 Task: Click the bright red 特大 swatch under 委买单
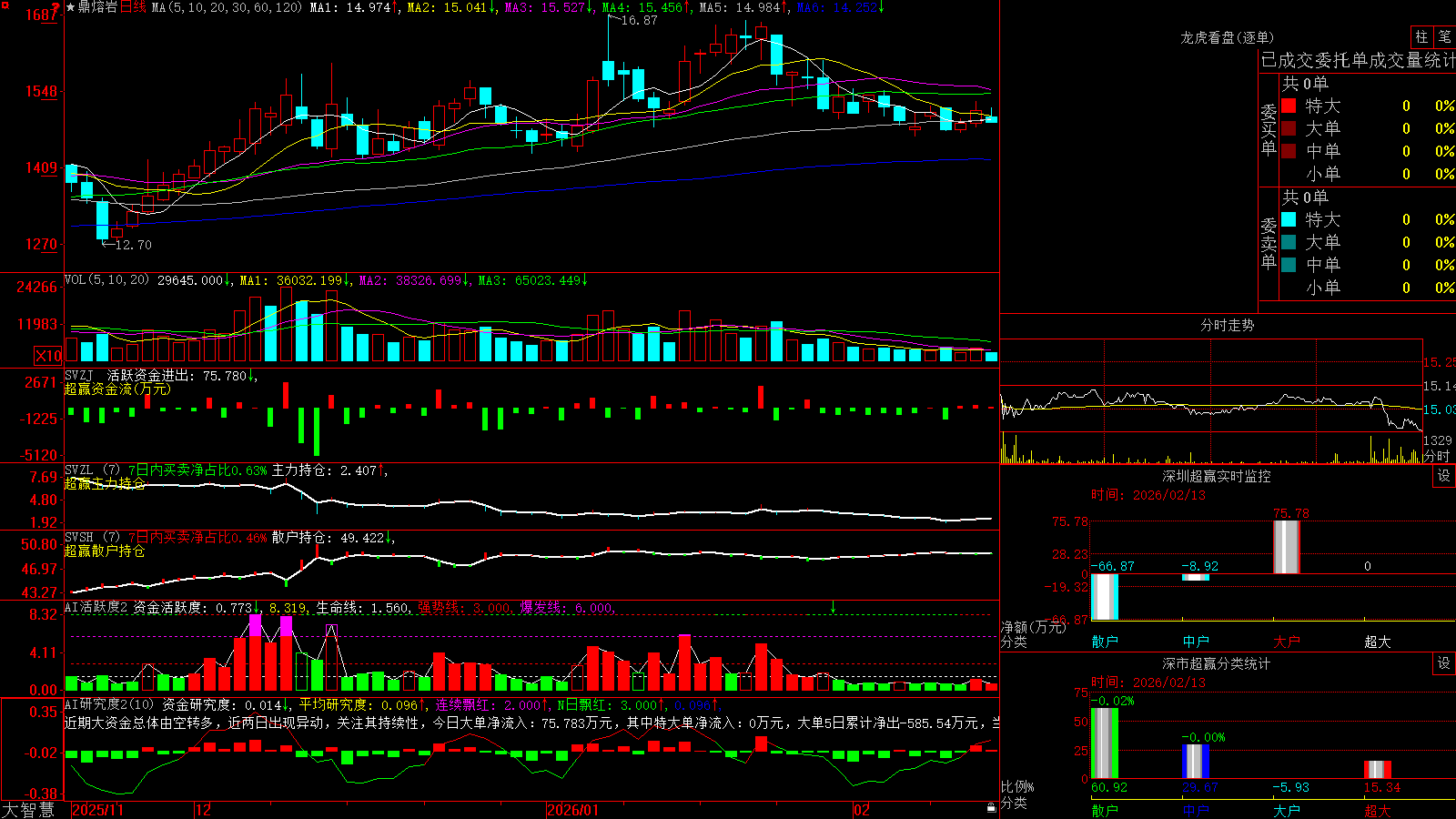pos(1289,106)
